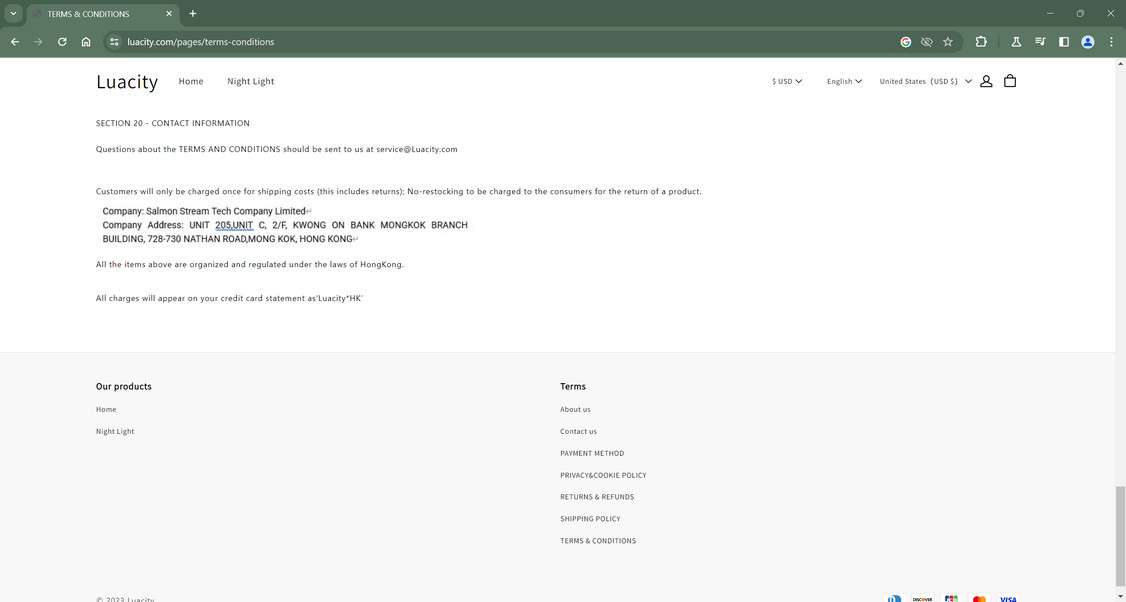This screenshot has height=602, width=1126.
Task: Open the PRIVACY&COOKIE POLICY footer link
Action: [603, 475]
